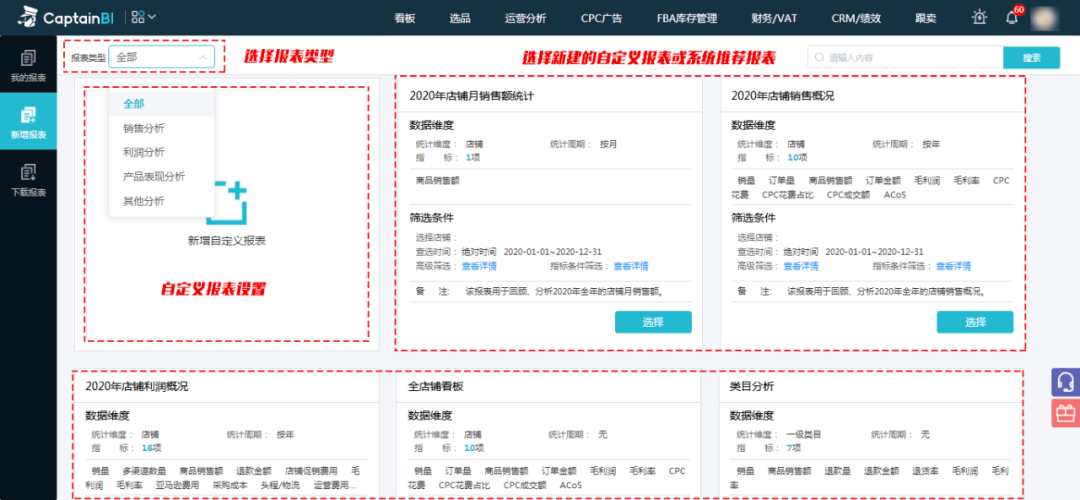
Task: Choose 利润分析 from the dropdown list
Action: click(x=144, y=152)
